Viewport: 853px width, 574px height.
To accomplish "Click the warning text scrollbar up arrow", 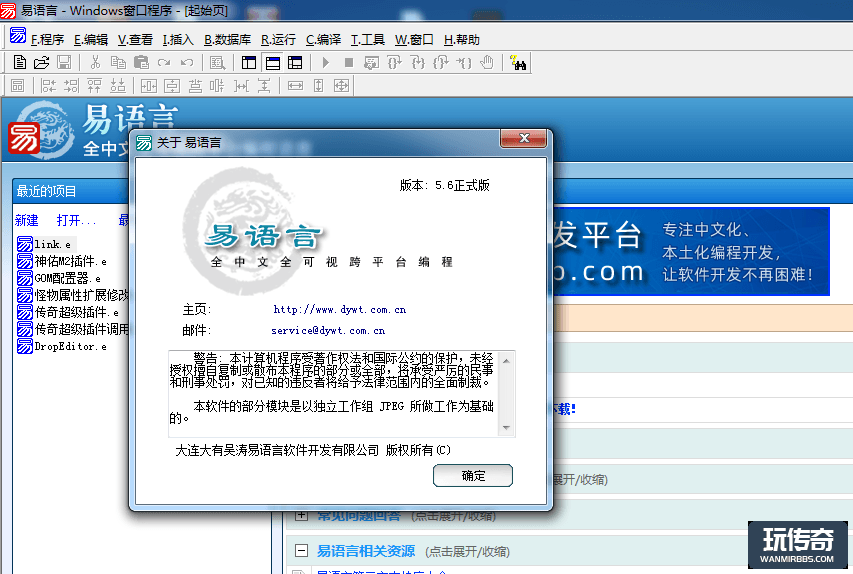I will tap(506, 361).
